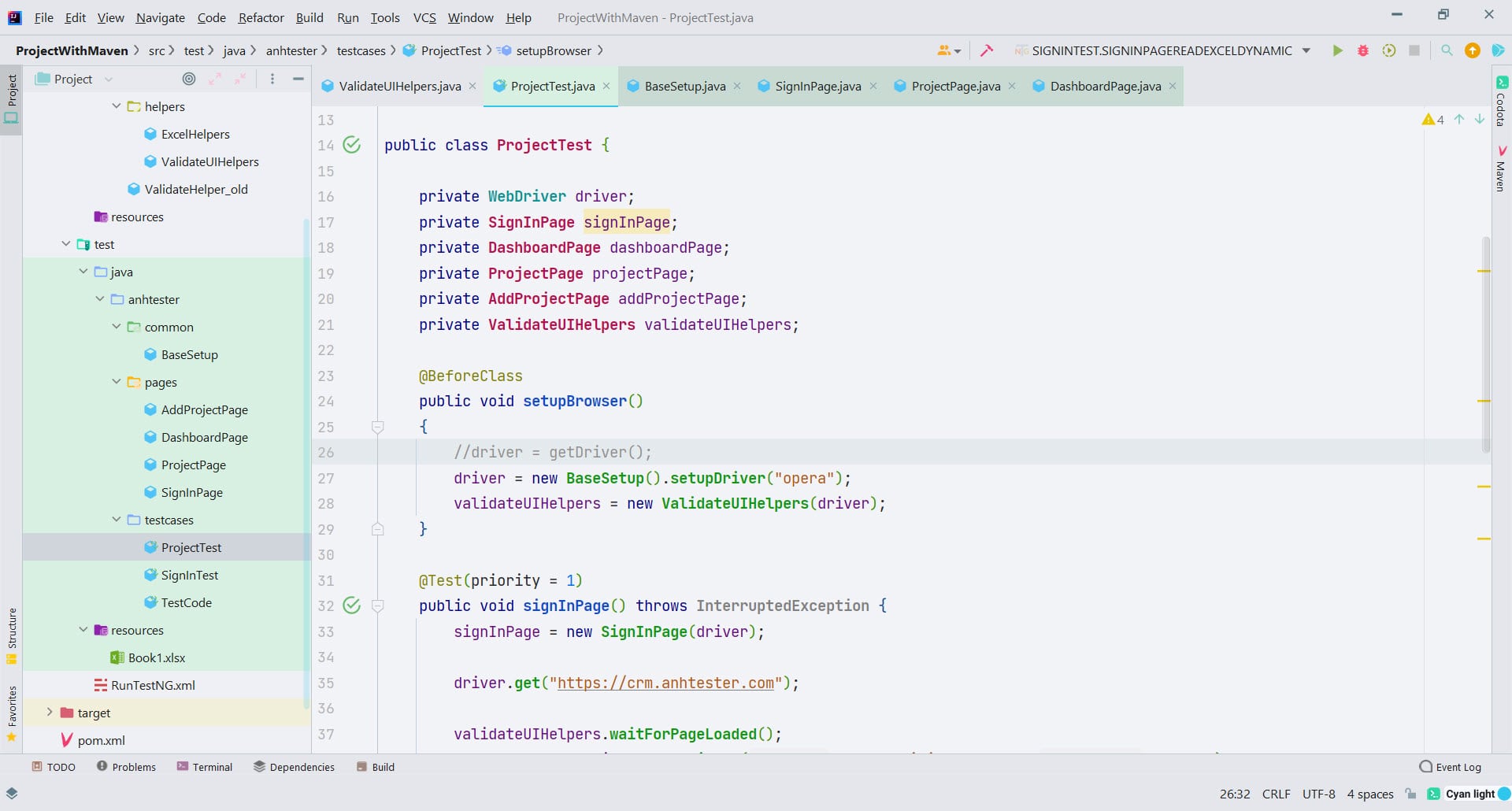This screenshot has width=1512, height=811.
Task: Open the Maven tool window
Action: tap(1502, 168)
